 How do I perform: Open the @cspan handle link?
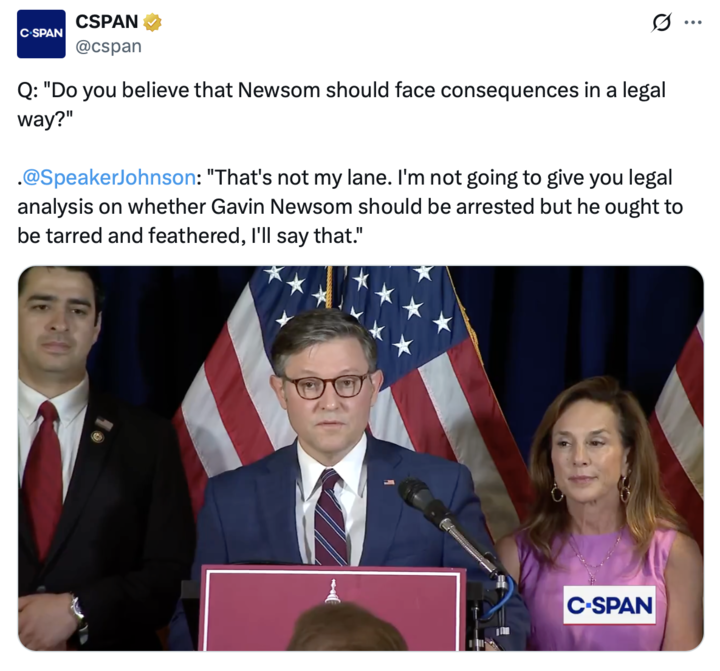[x=108, y=46]
